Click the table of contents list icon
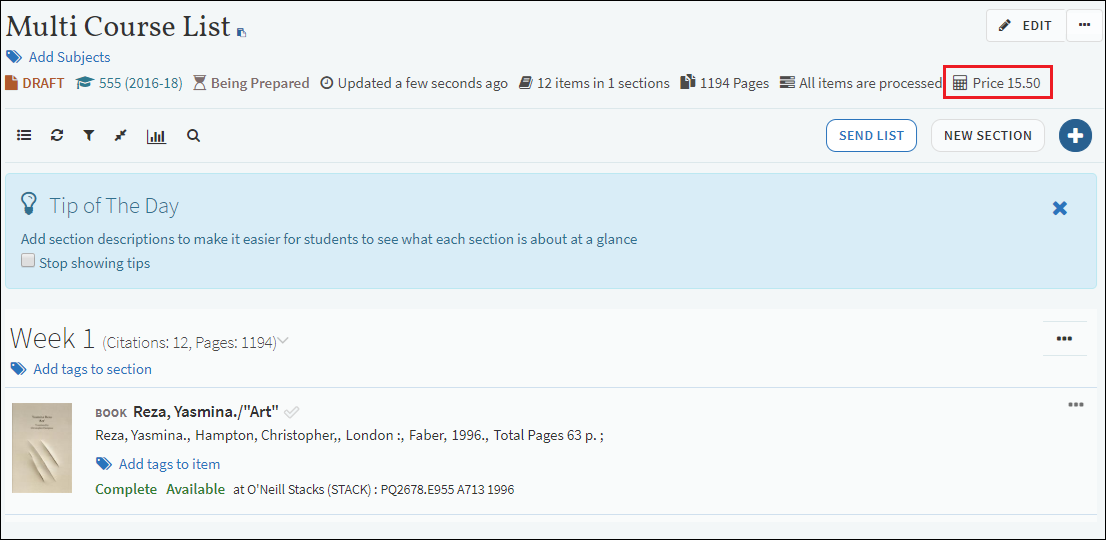Image resolution: width=1106 pixels, height=540 pixels. point(24,136)
